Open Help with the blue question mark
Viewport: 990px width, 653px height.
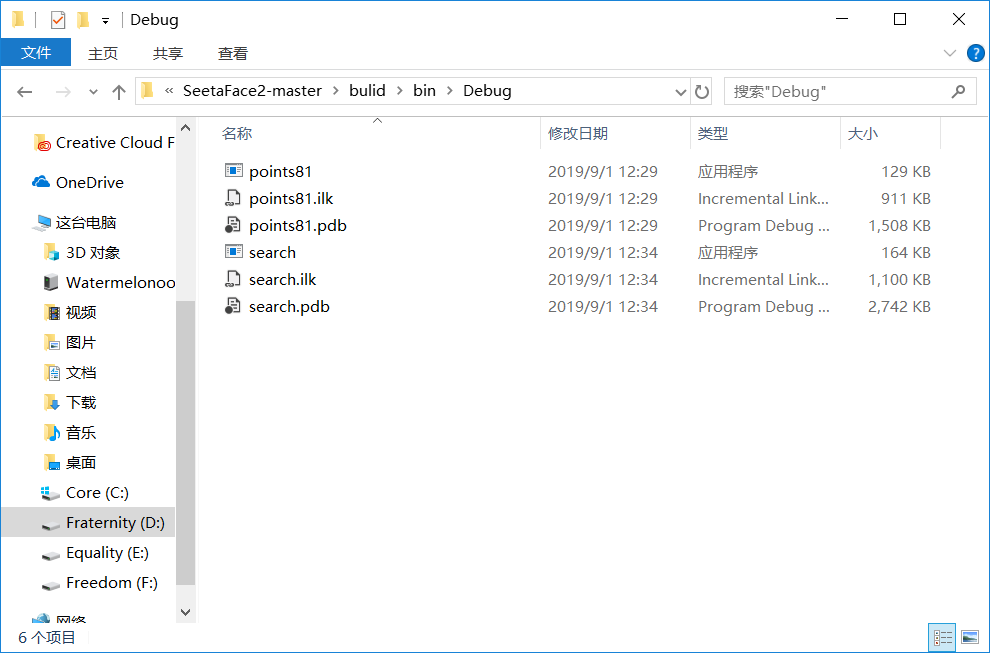pyautogui.click(x=976, y=53)
